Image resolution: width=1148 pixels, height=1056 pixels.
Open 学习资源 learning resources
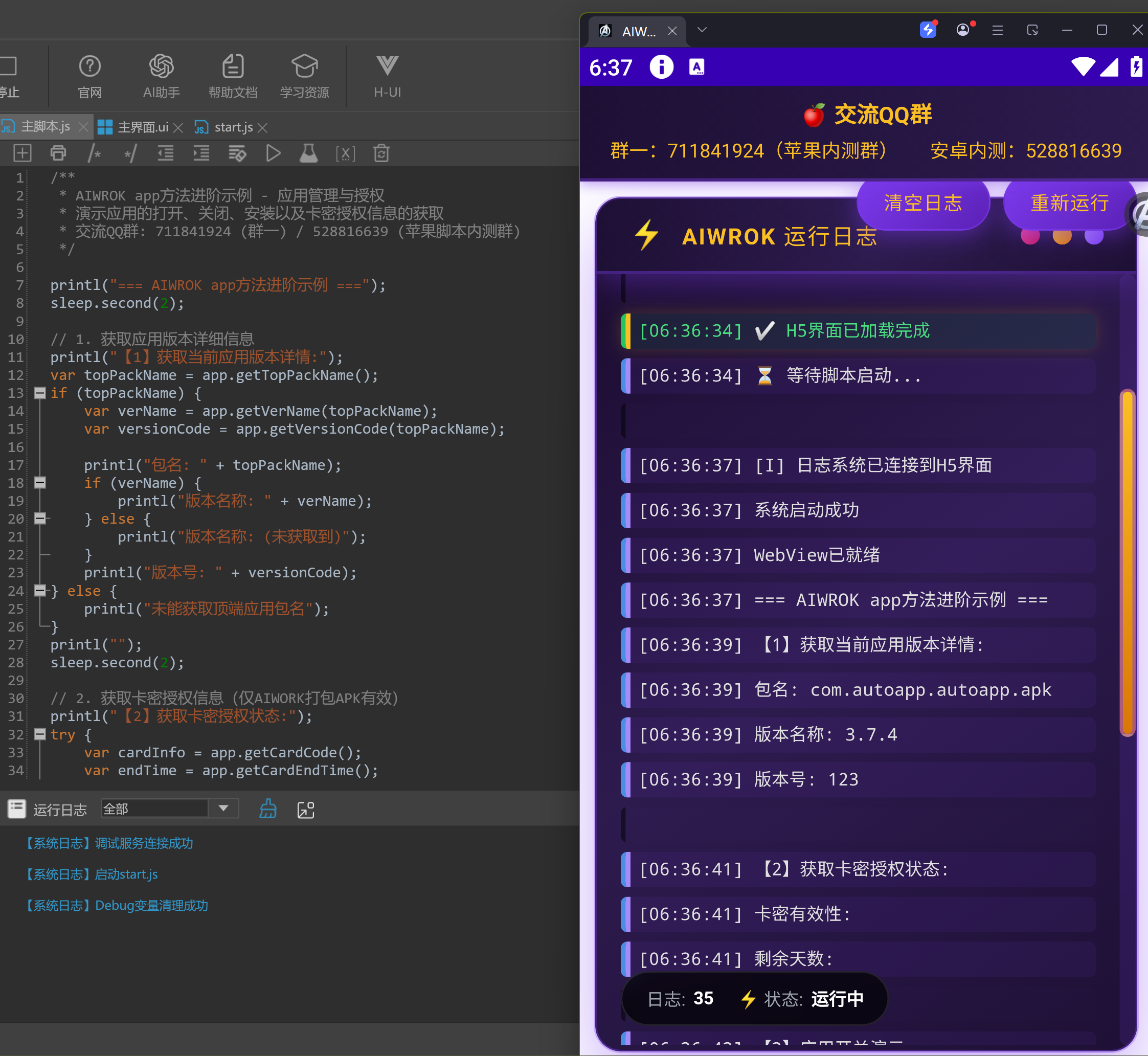click(305, 76)
